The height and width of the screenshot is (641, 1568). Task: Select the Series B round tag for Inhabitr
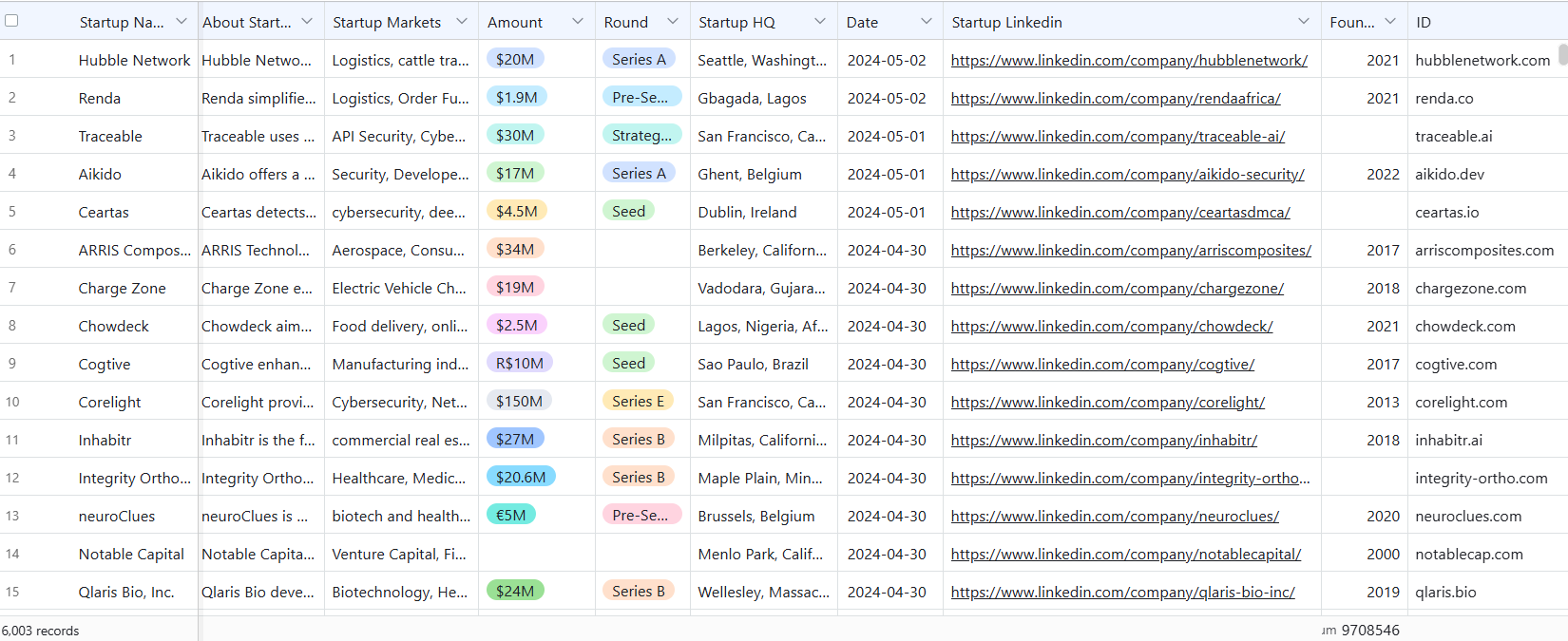click(639, 439)
